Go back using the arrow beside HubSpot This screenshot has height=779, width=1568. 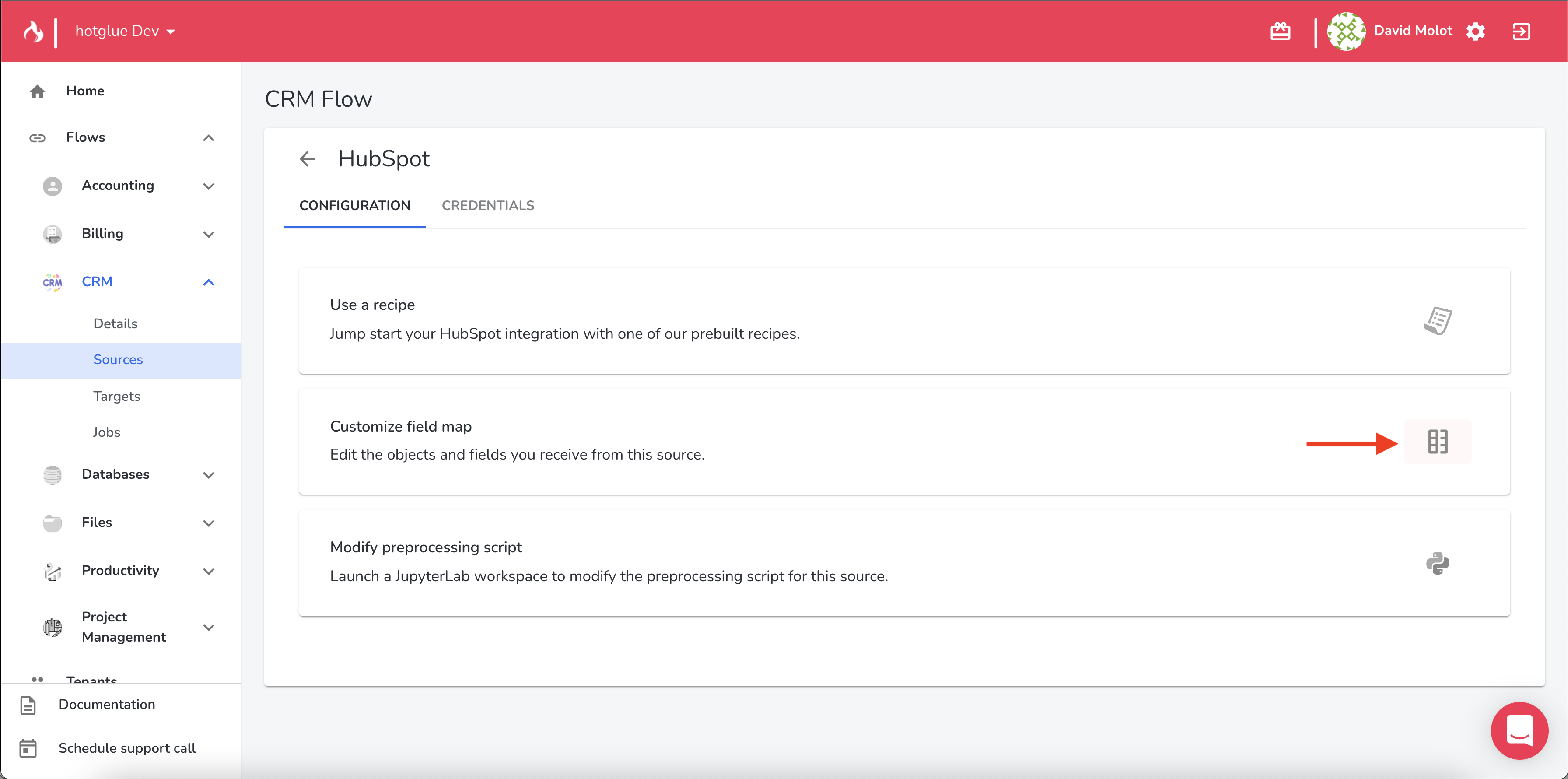(308, 159)
